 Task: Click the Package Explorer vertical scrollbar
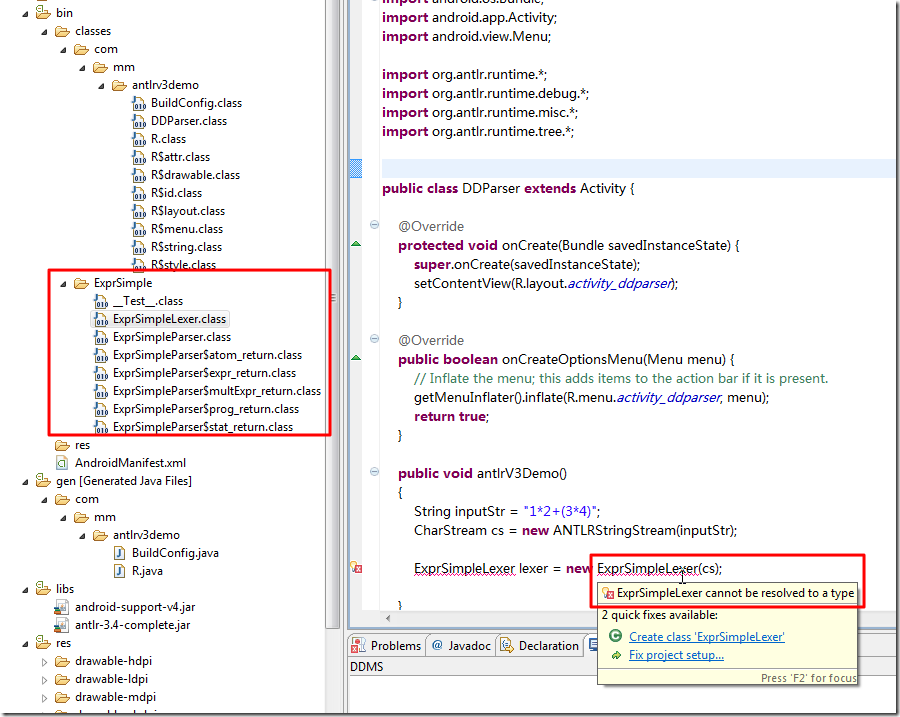click(333, 313)
